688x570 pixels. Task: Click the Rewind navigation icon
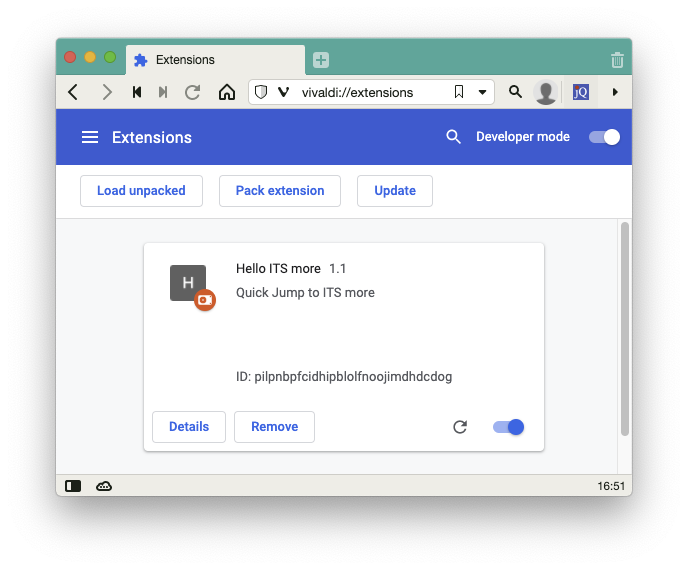[x=137, y=92]
